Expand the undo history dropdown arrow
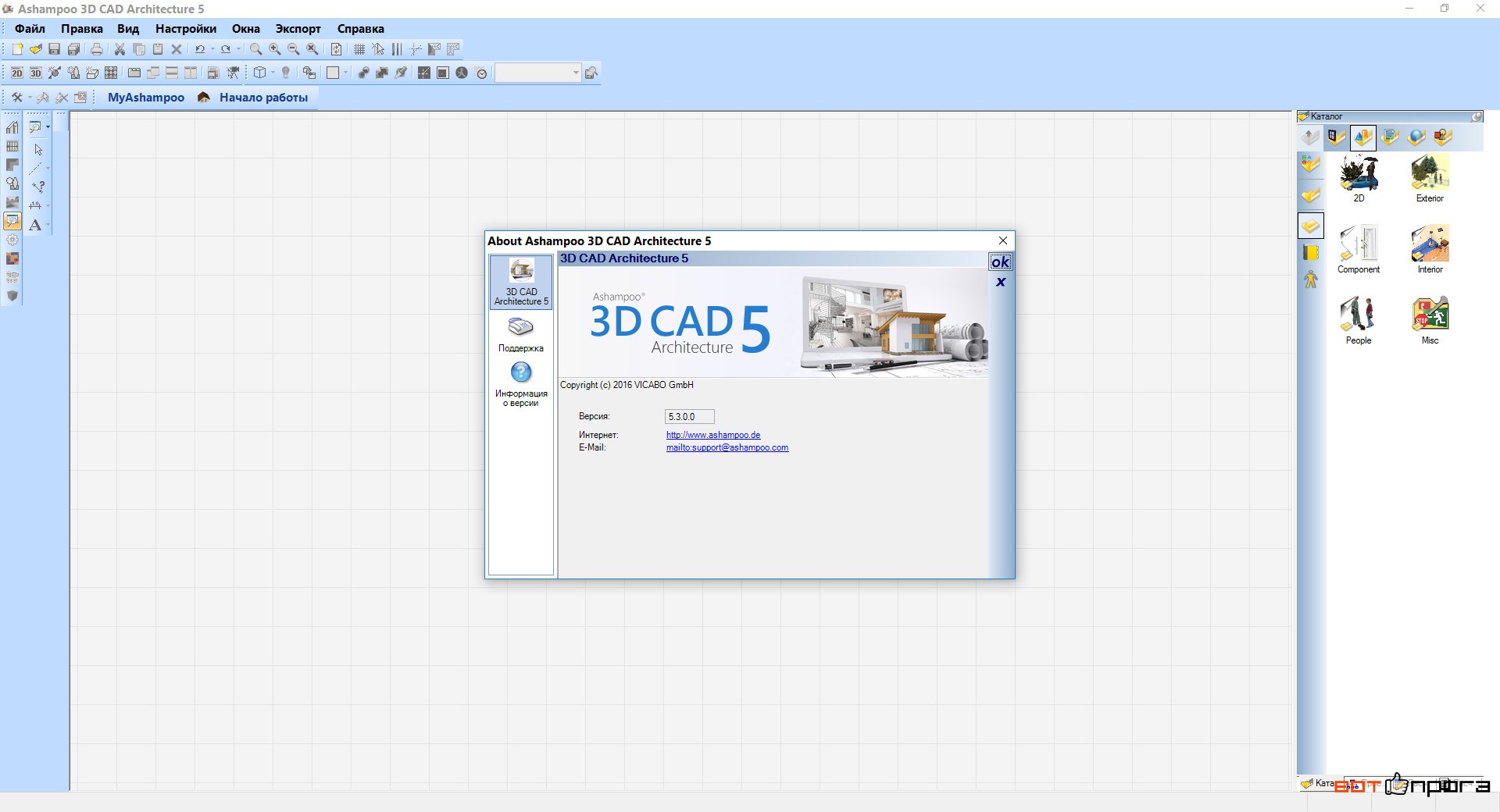Screen dimensions: 1500x812 [212, 49]
